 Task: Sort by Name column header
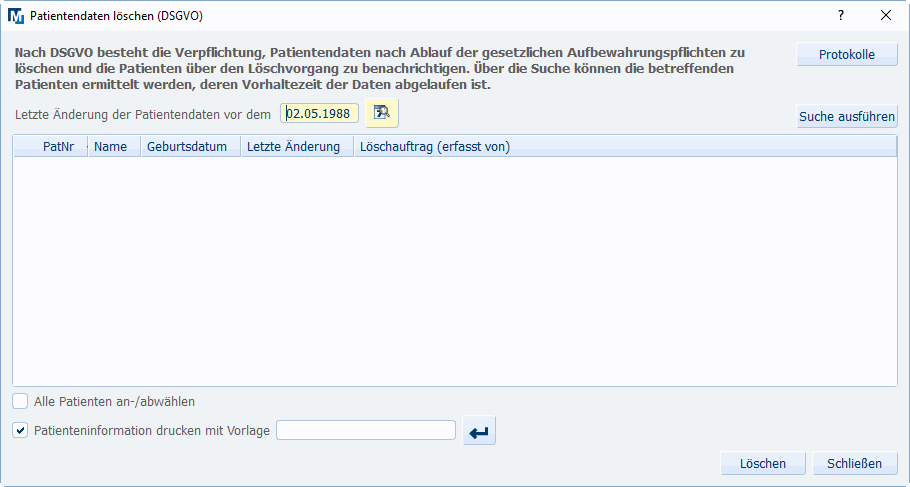(x=115, y=146)
